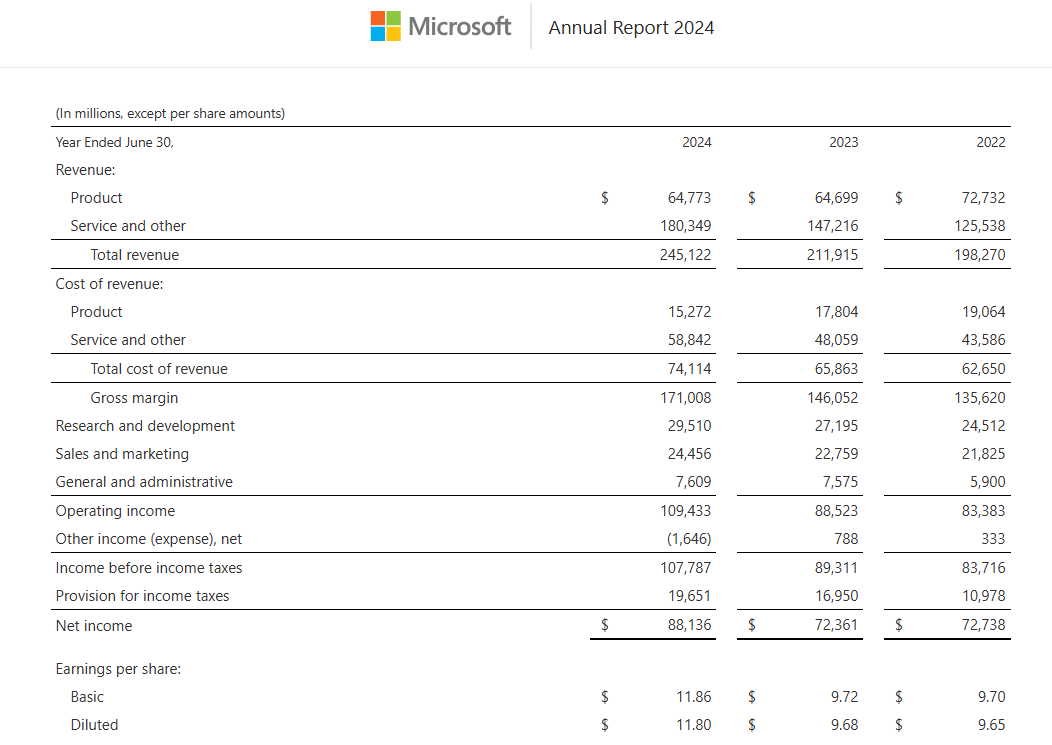The width and height of the screenshot is (1052, 745).
Task: Click the 'Income before income taxes' label
Action: pos(149,568)
